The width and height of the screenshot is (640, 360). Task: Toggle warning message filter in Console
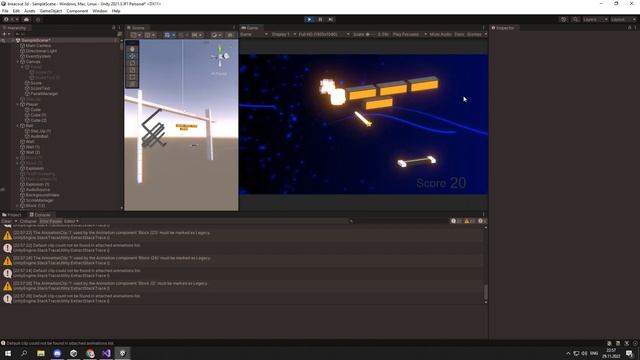(470, 221)
